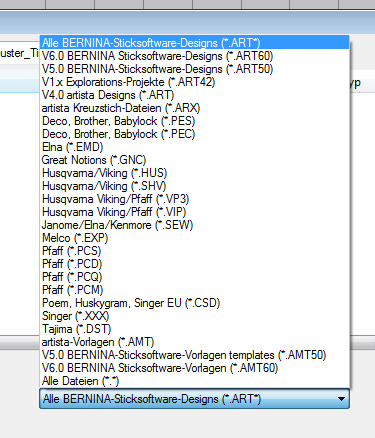Select Husqvarna Viking/Pfaff (*.VIP)
375x438 pixels.
[195, 212]
